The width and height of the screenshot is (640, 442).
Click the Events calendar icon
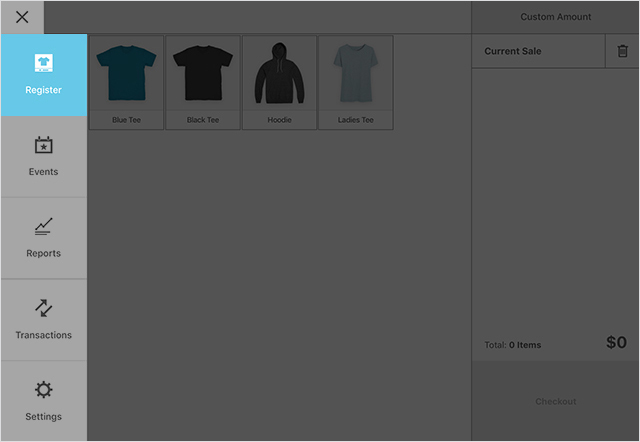43,146
